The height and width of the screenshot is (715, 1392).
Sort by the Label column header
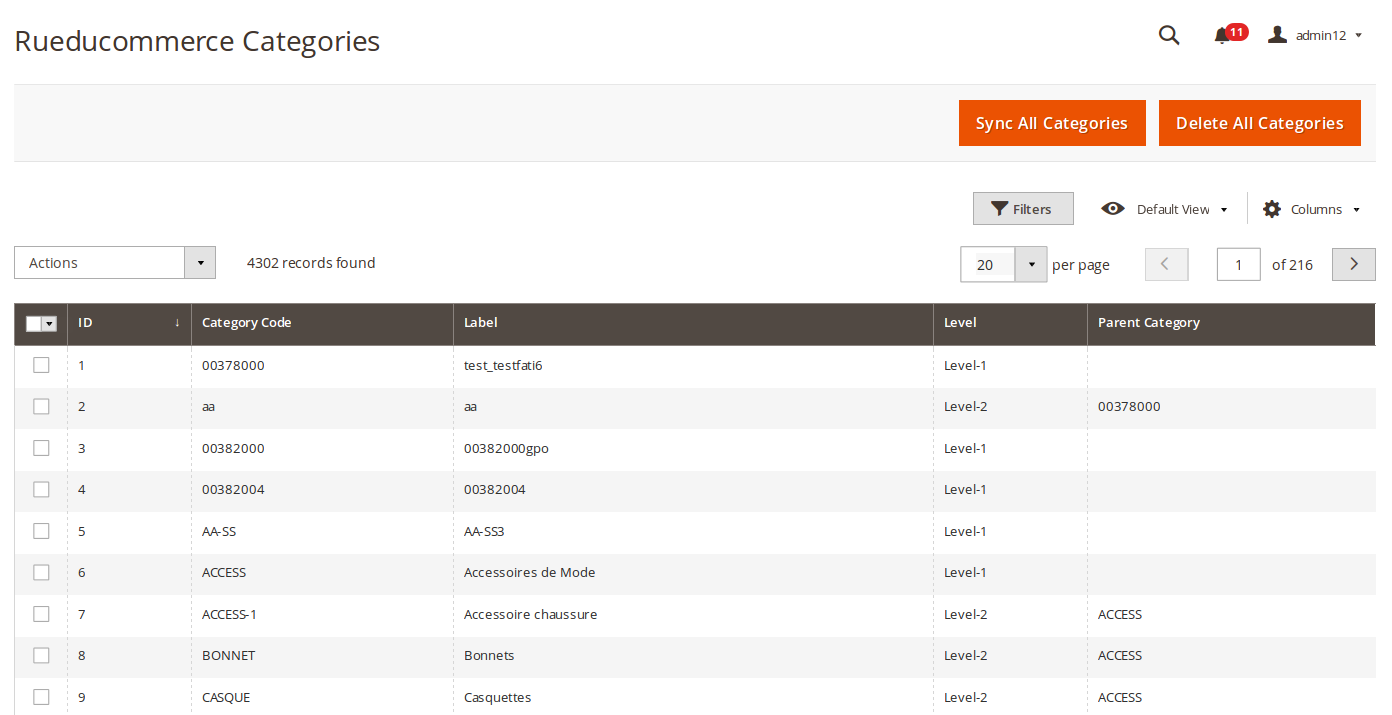click(693, 323)
